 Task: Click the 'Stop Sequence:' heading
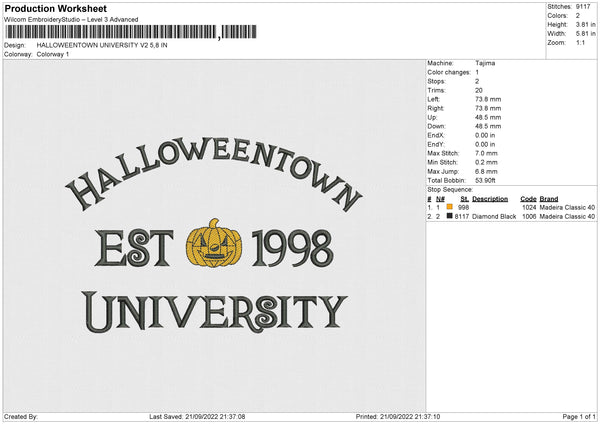(x=450, y=190)
